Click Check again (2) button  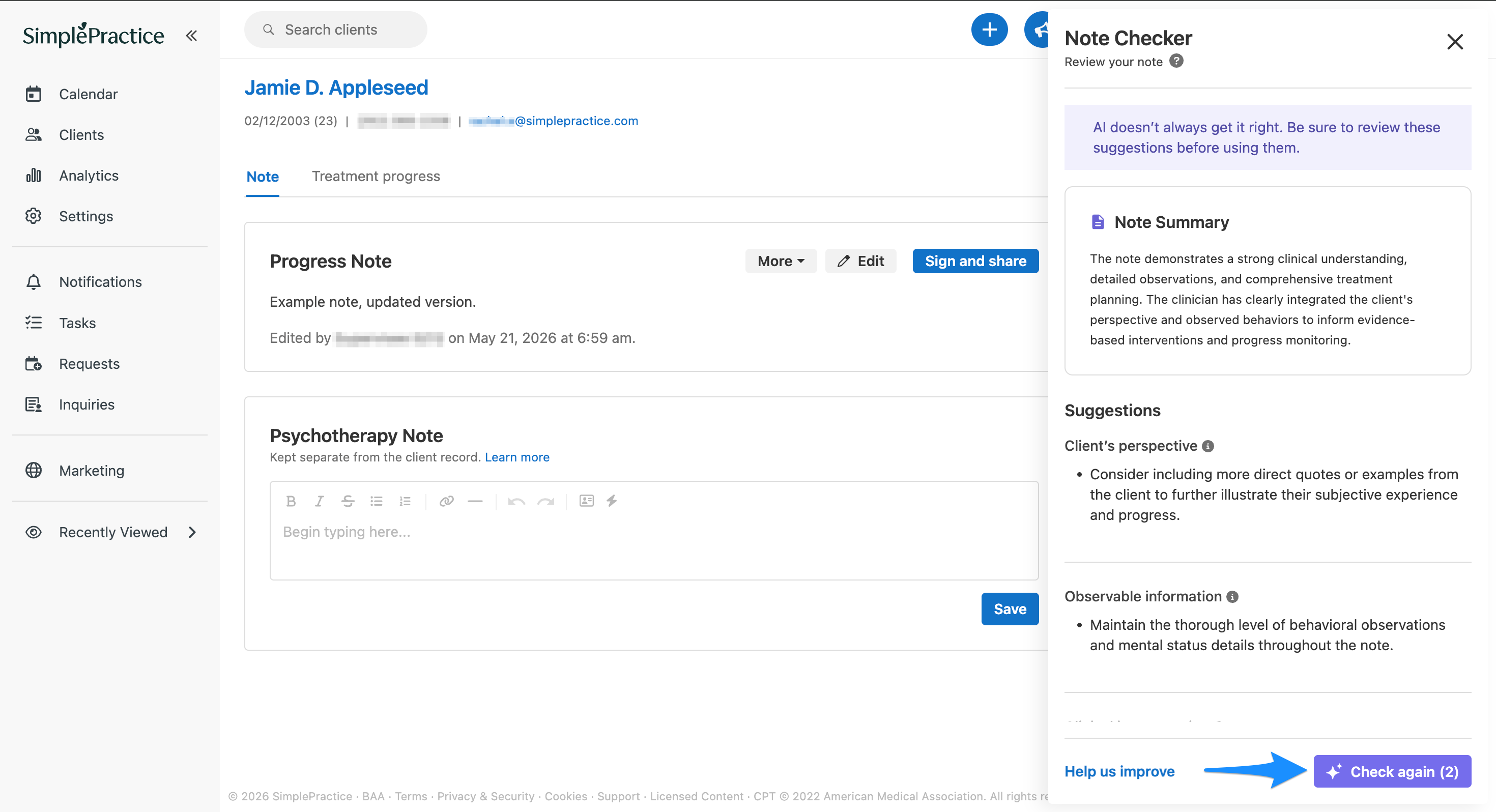pos(1392,771)
